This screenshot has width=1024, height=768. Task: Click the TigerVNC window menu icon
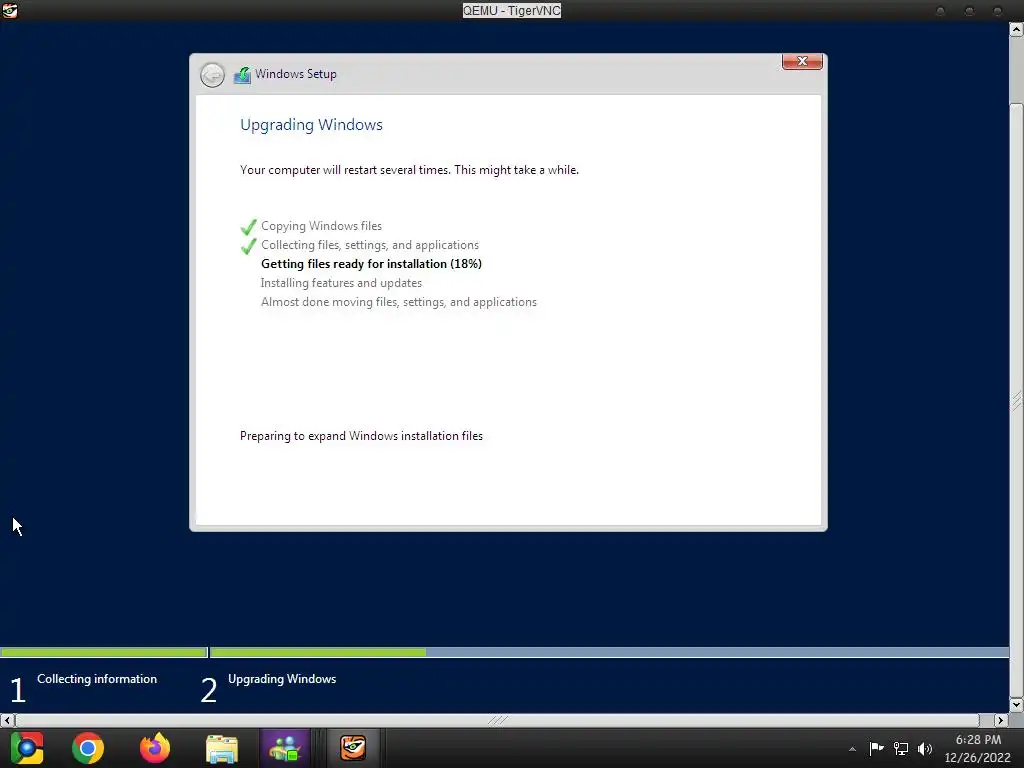click(x=9, y=10)
